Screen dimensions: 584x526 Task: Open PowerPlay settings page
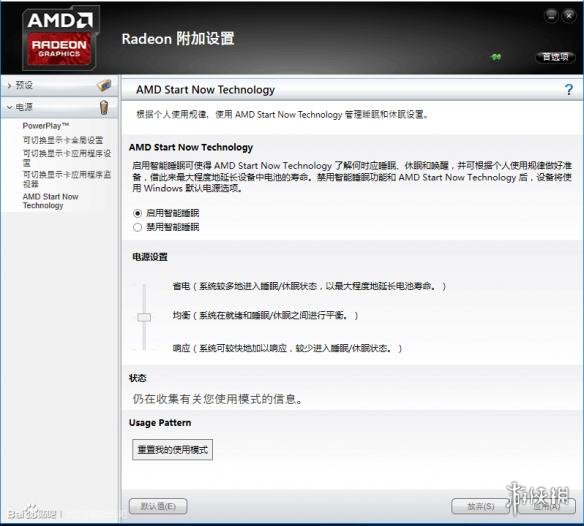tap(46, 126)
